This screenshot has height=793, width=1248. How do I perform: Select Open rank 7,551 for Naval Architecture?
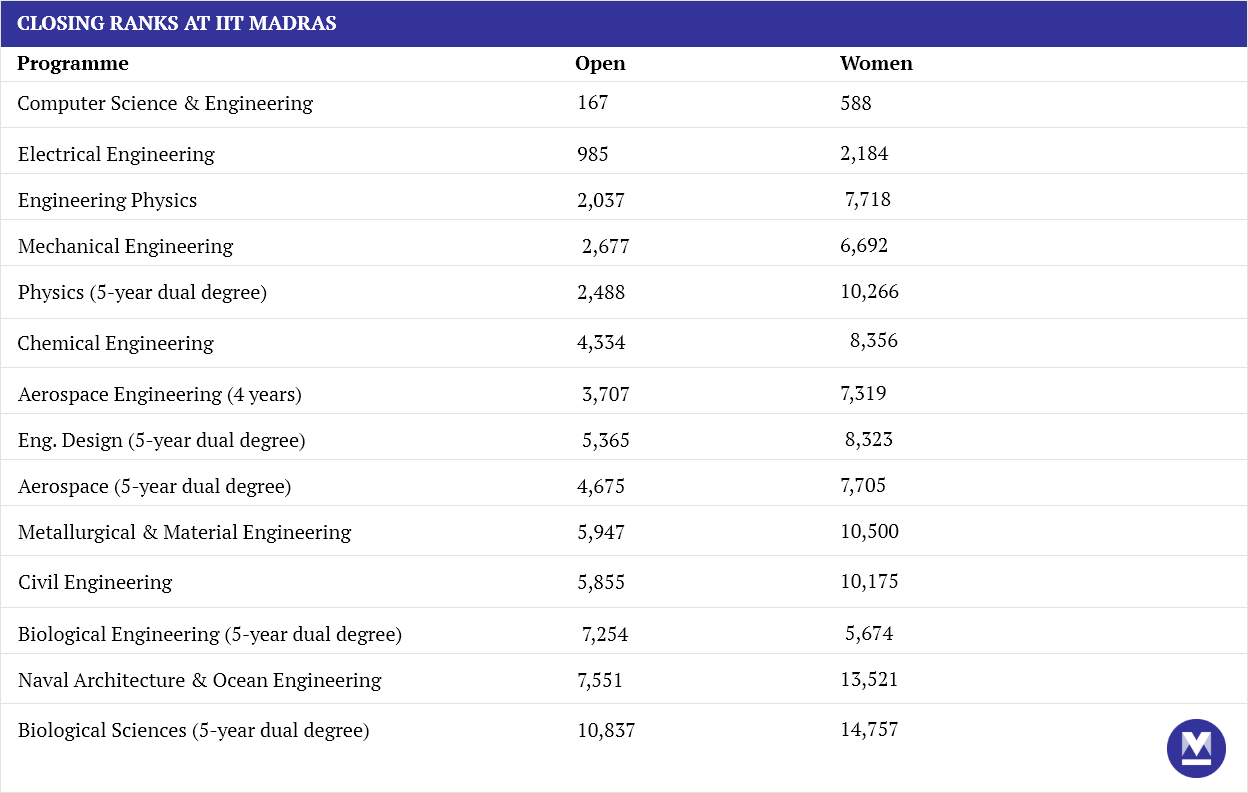coord(600,681)
